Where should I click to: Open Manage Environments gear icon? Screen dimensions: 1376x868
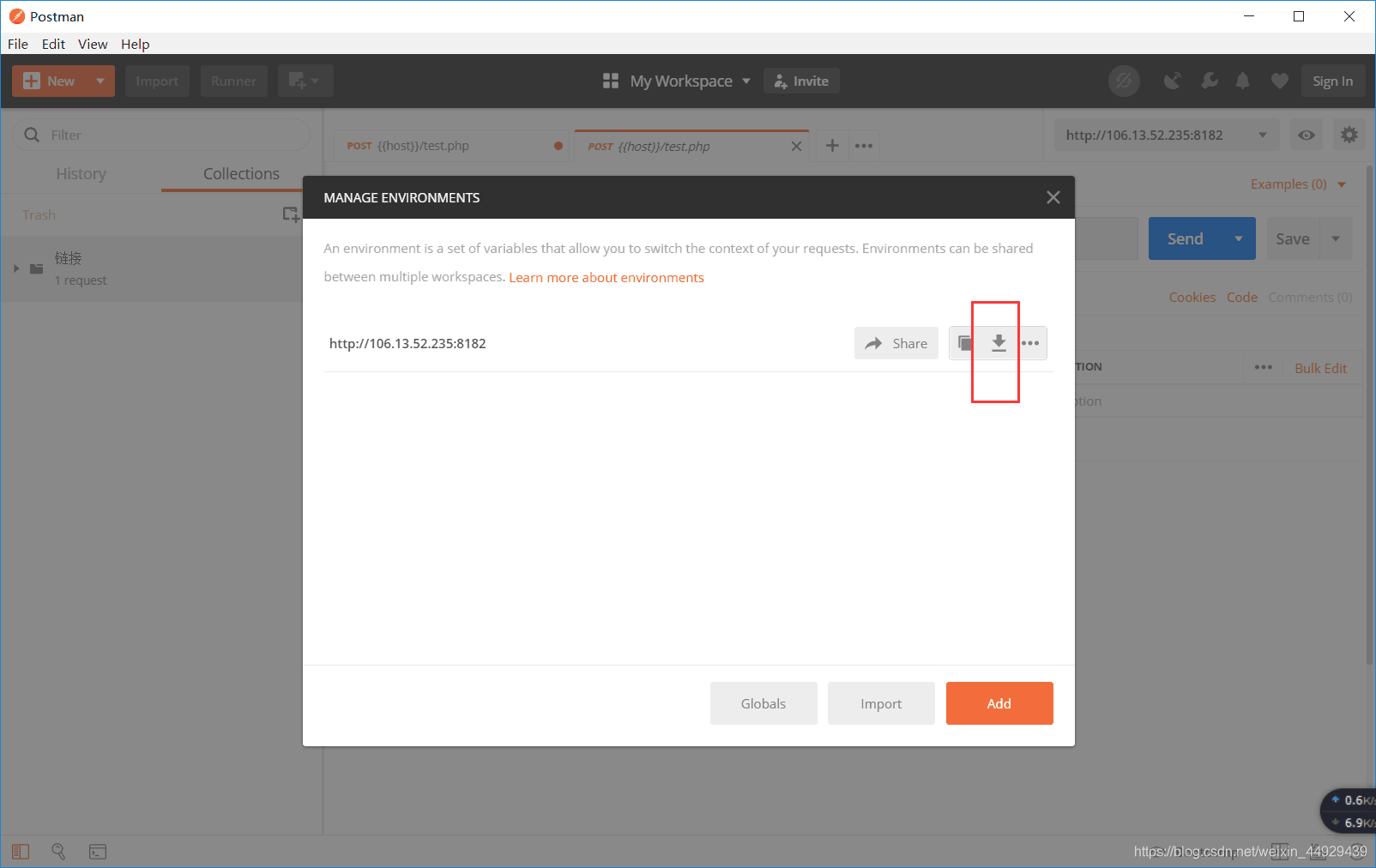pos(1349,135)
